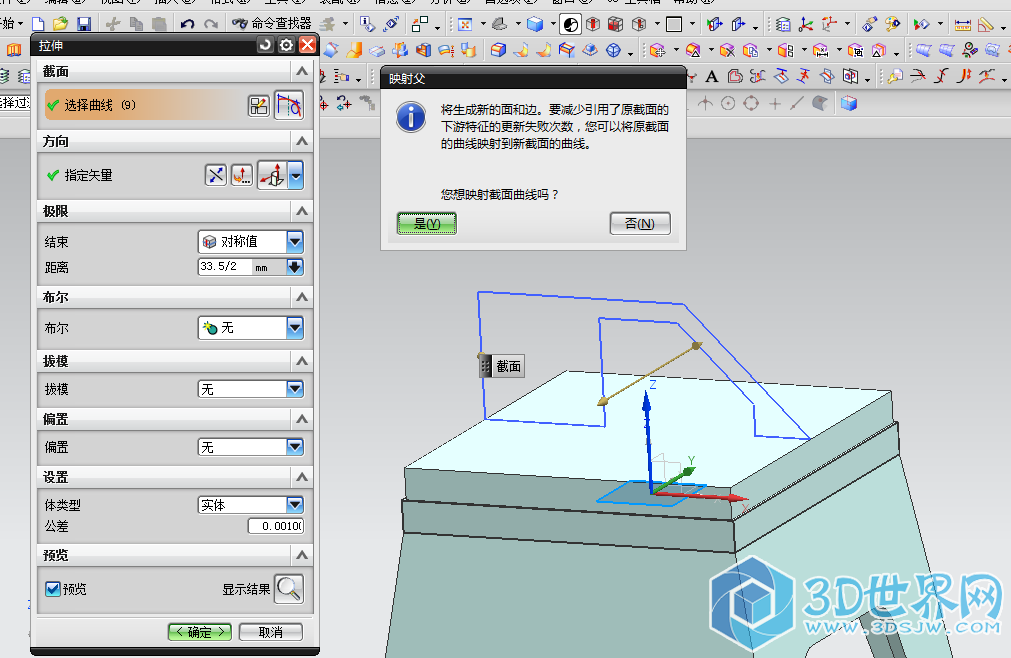1011x658 pixels.
Task: Save the part using floppy icon
Action: pos(84,24)
